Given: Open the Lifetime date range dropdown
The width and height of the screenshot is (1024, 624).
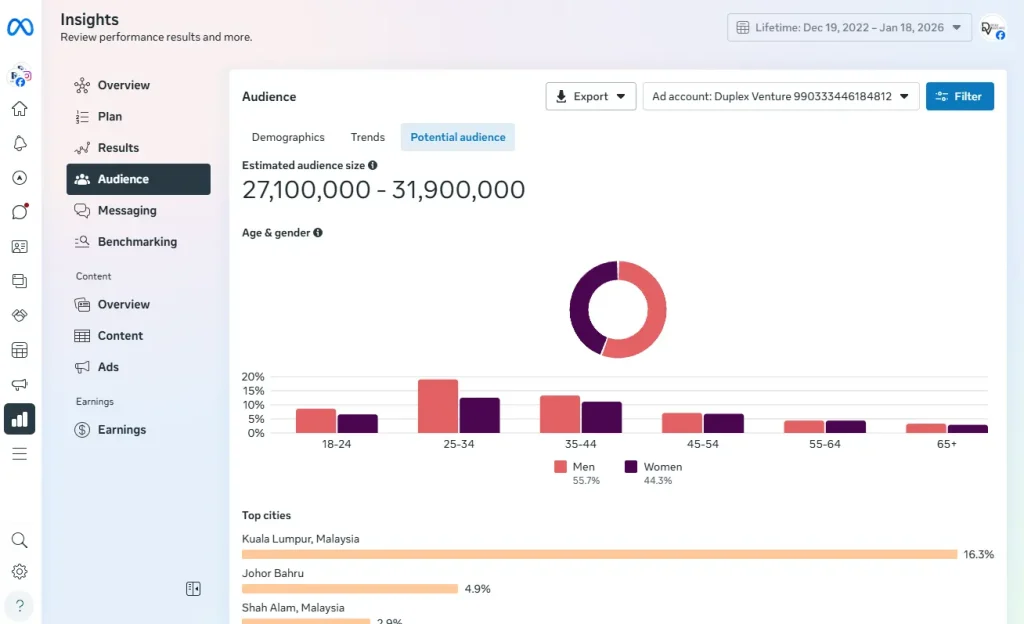Looking at the screenshot, I should coord(849,27).
